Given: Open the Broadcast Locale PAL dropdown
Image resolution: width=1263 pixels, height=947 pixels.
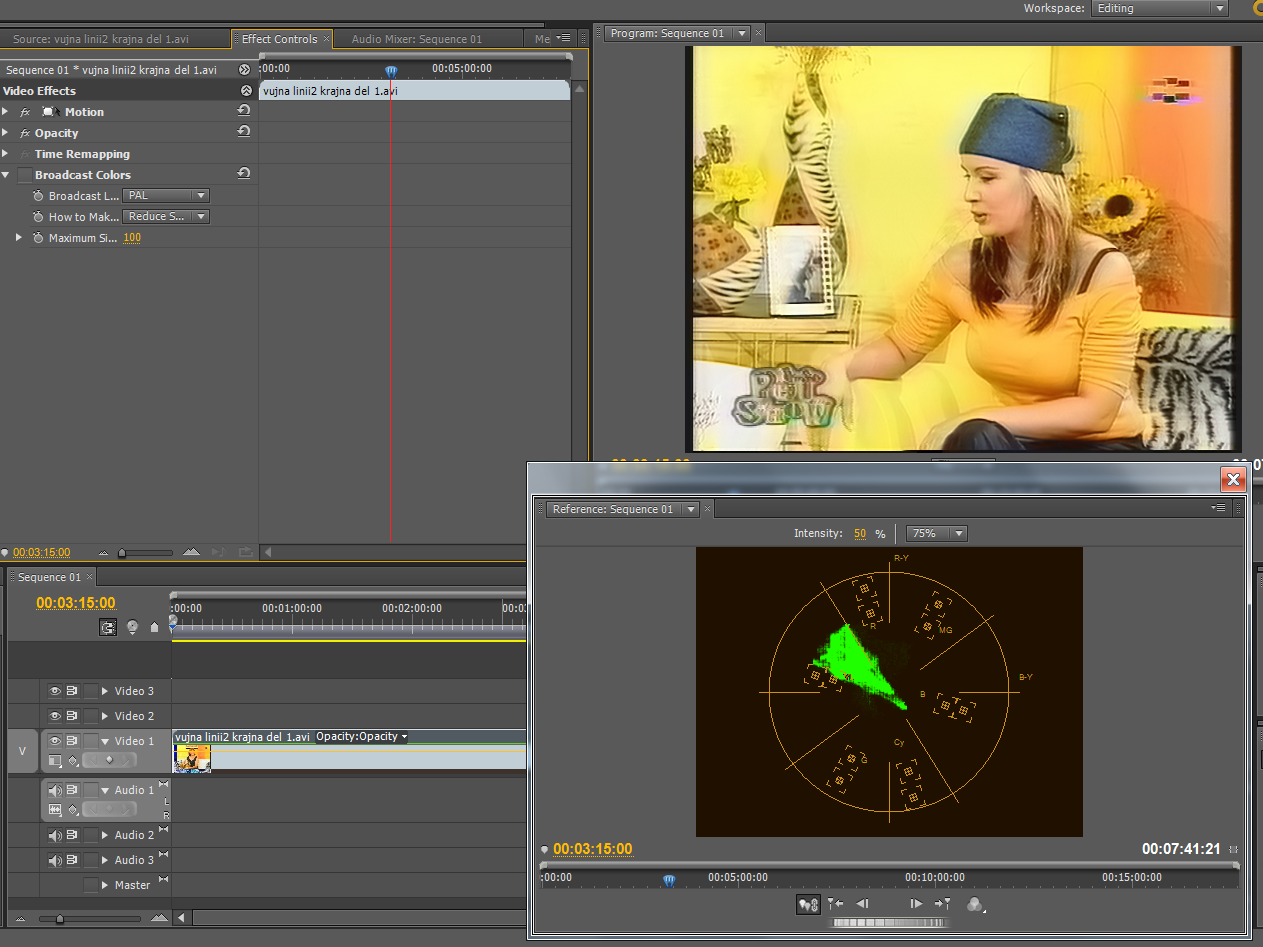Looking at the screenshot, I should pyautogui.click(x=166, y=196).
